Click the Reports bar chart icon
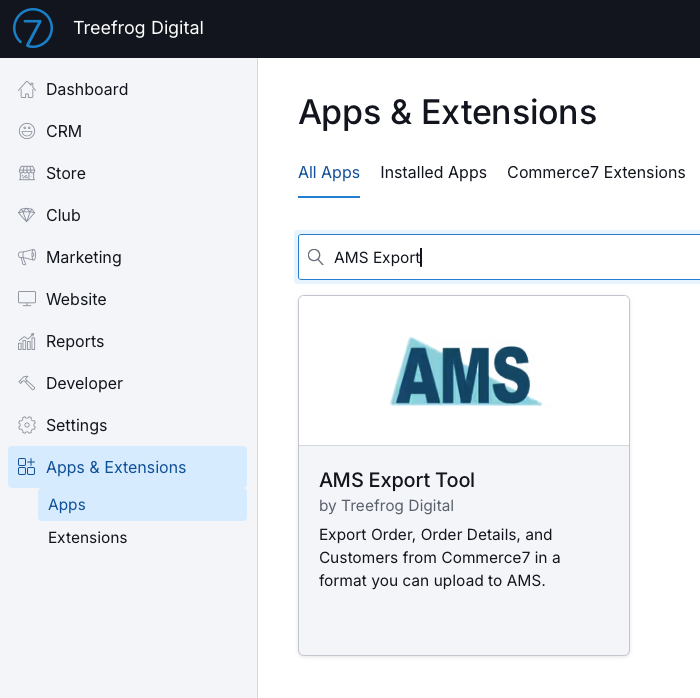The width and height of the screenshot is (700, 698). 27,341
